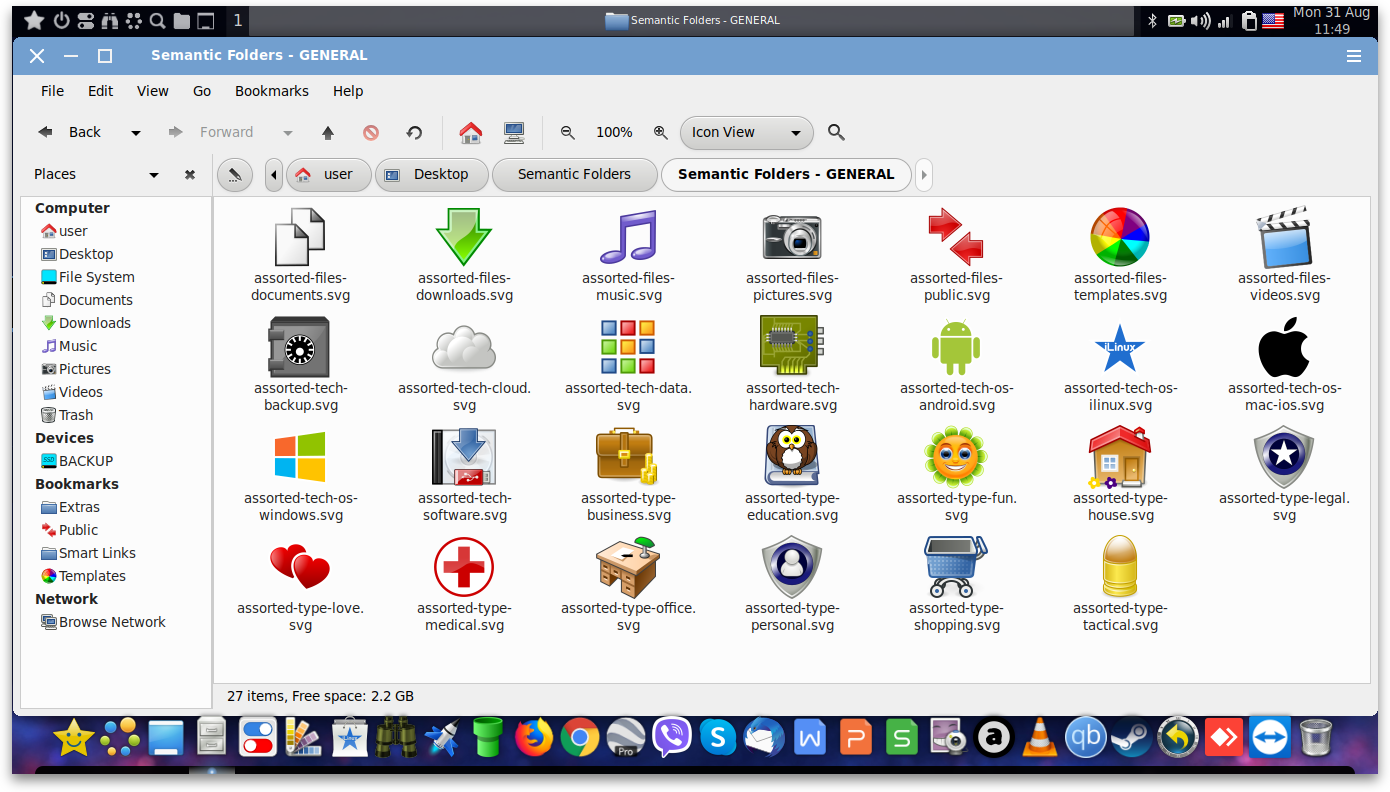Select assorted-tech-os-mac-ios.svg apple icon
Viewport: 1390px width, 792px height.
coord(1284,347)
